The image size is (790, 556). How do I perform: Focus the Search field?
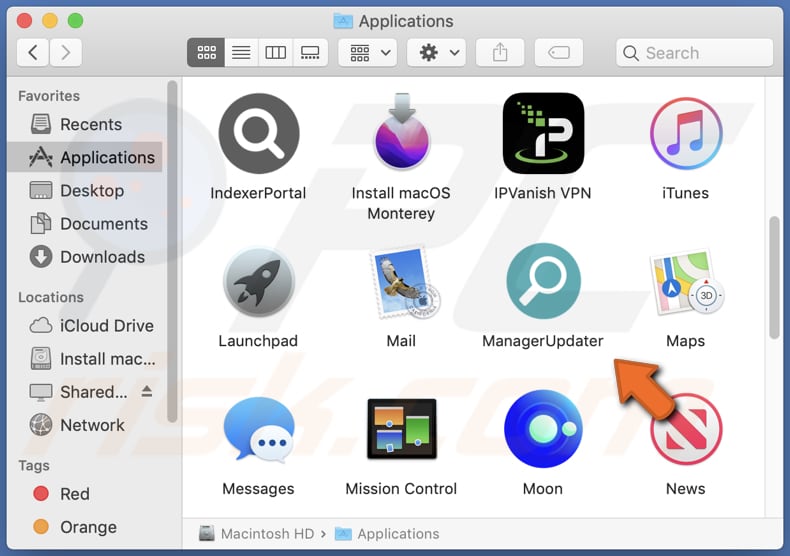pos(694,52)
